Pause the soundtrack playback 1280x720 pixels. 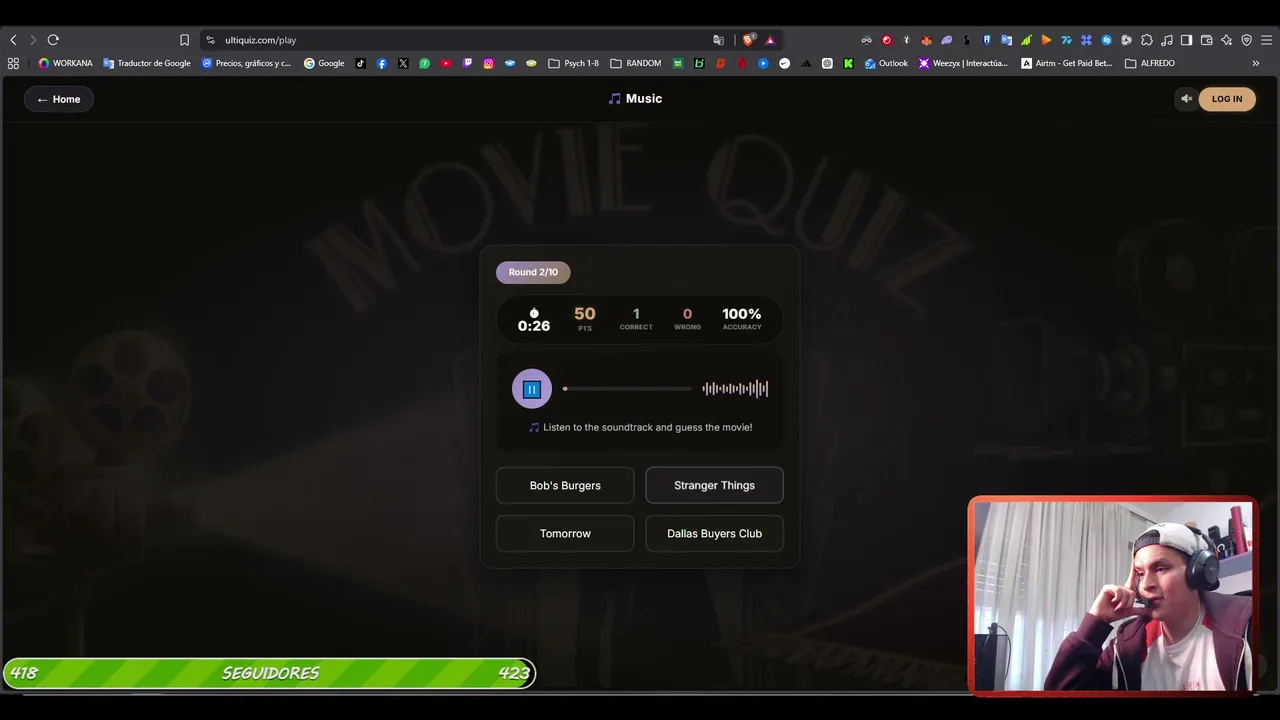(532, 389)
